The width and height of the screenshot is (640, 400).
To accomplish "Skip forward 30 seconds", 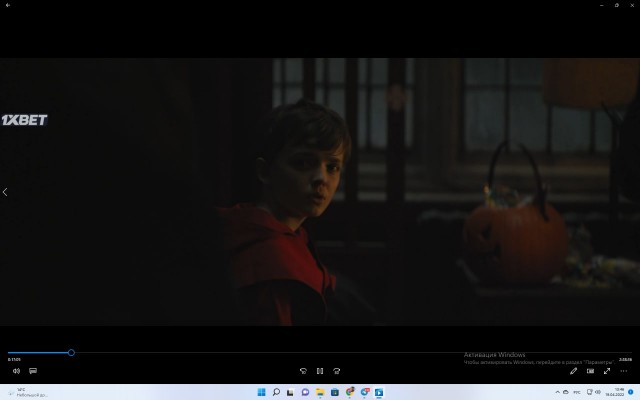I will pos(337,371).
